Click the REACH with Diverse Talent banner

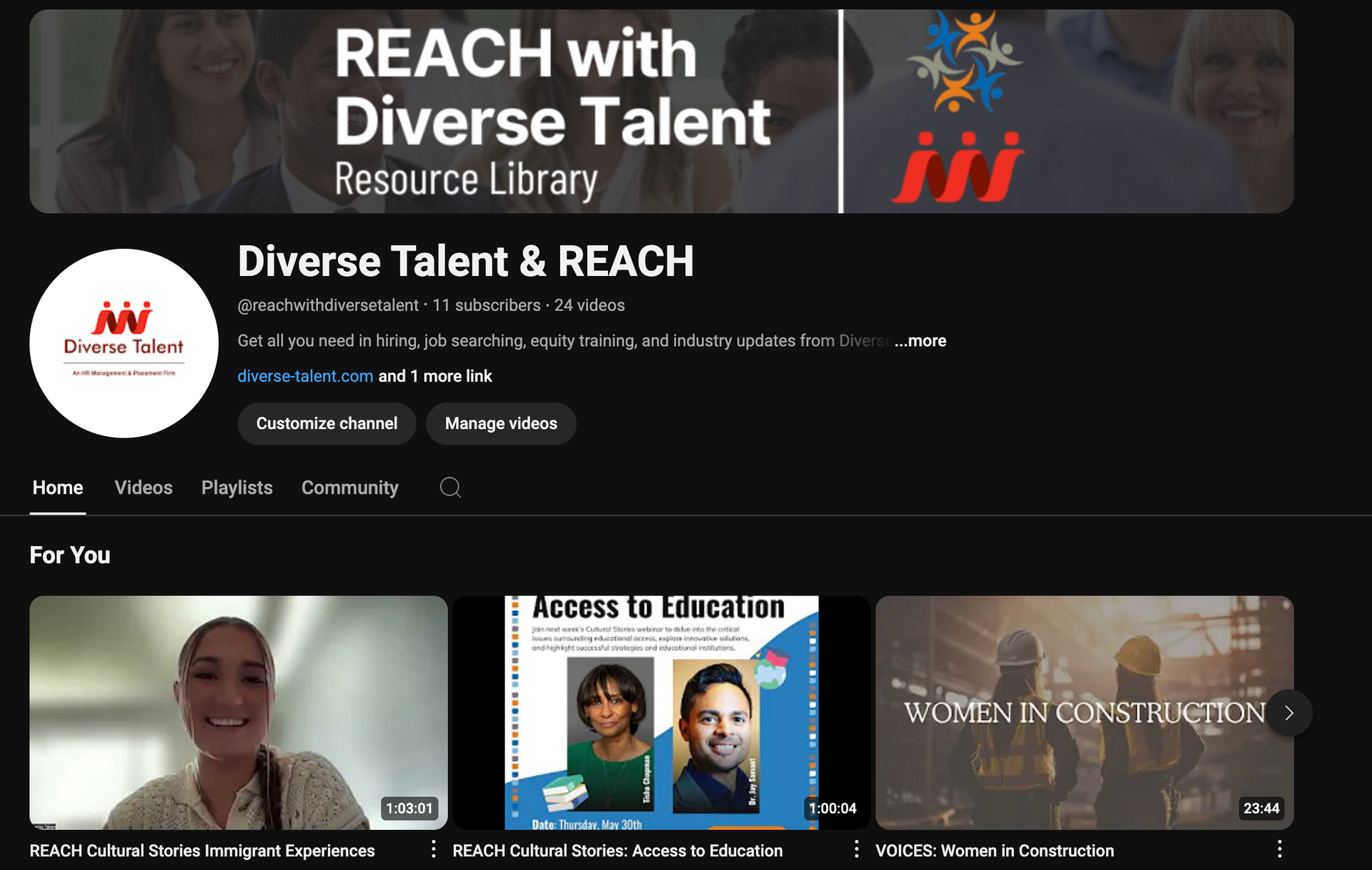[x=662, y=111]
